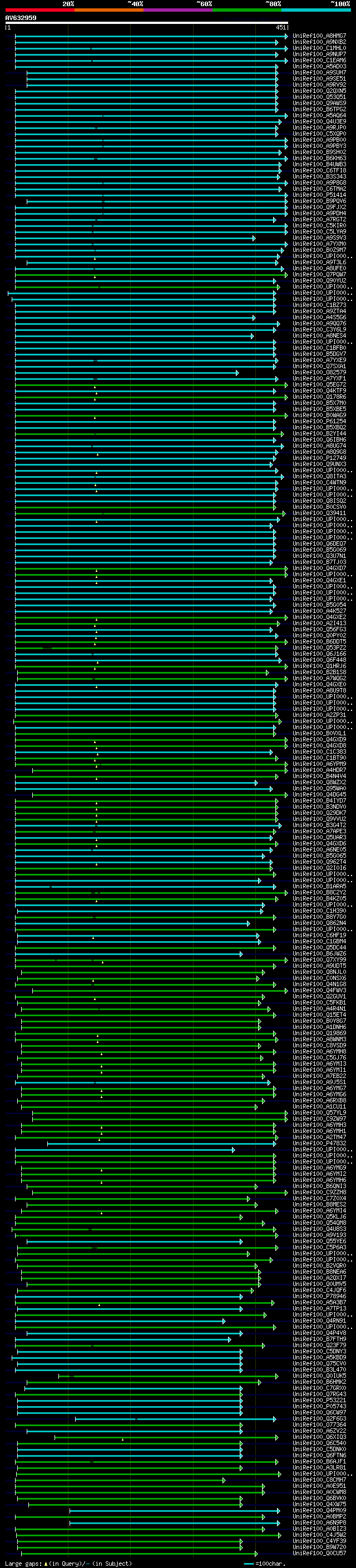The width and height of the screenshot is (356, 1568).
Task: Click the UniRef100_A0E951 hit label
Action: tap(319, 1486)
